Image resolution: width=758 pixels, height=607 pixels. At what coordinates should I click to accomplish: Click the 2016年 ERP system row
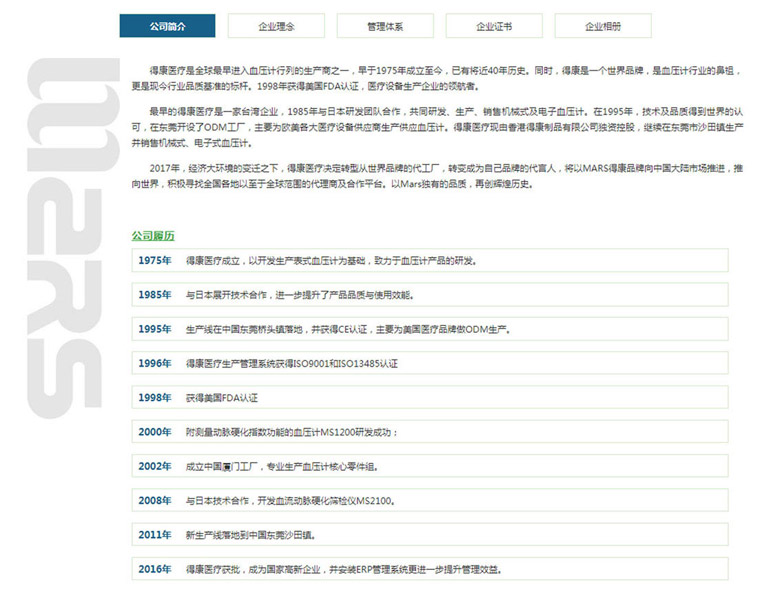(430, 569)
